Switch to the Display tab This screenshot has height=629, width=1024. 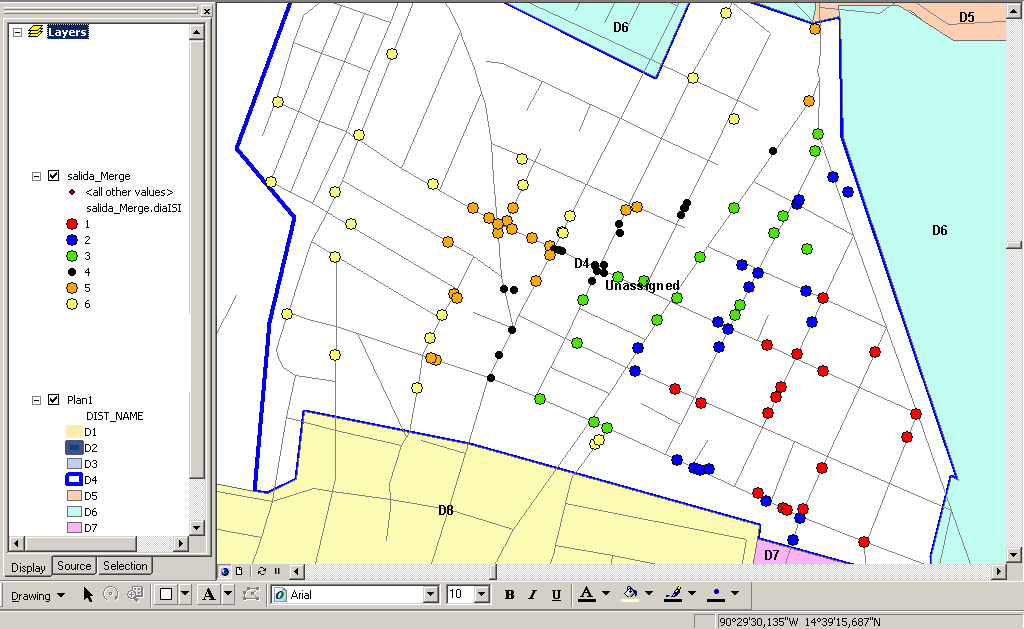29,567
